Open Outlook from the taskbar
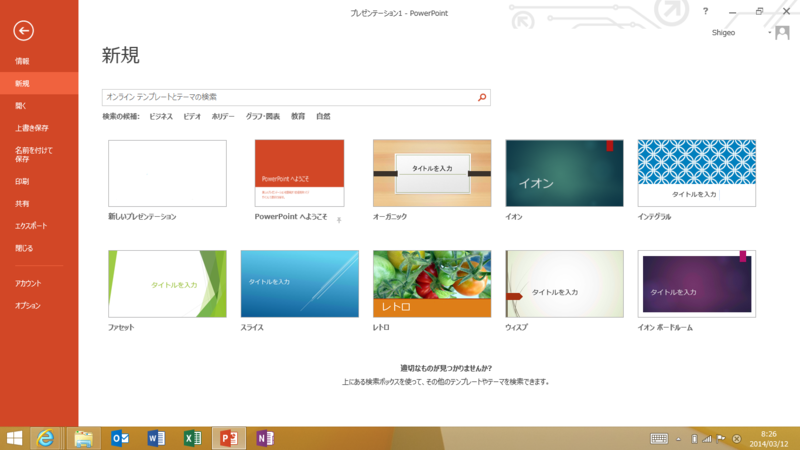 120,438
